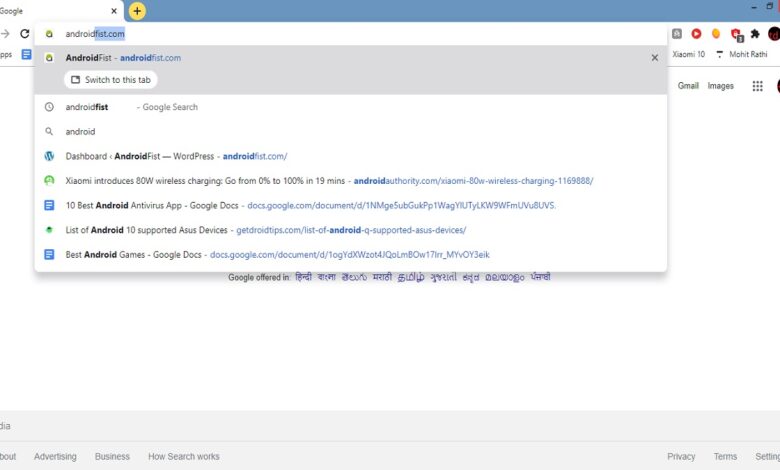
Task: Remove the AndroidFist suggestion with X
Action: point(655,58)
